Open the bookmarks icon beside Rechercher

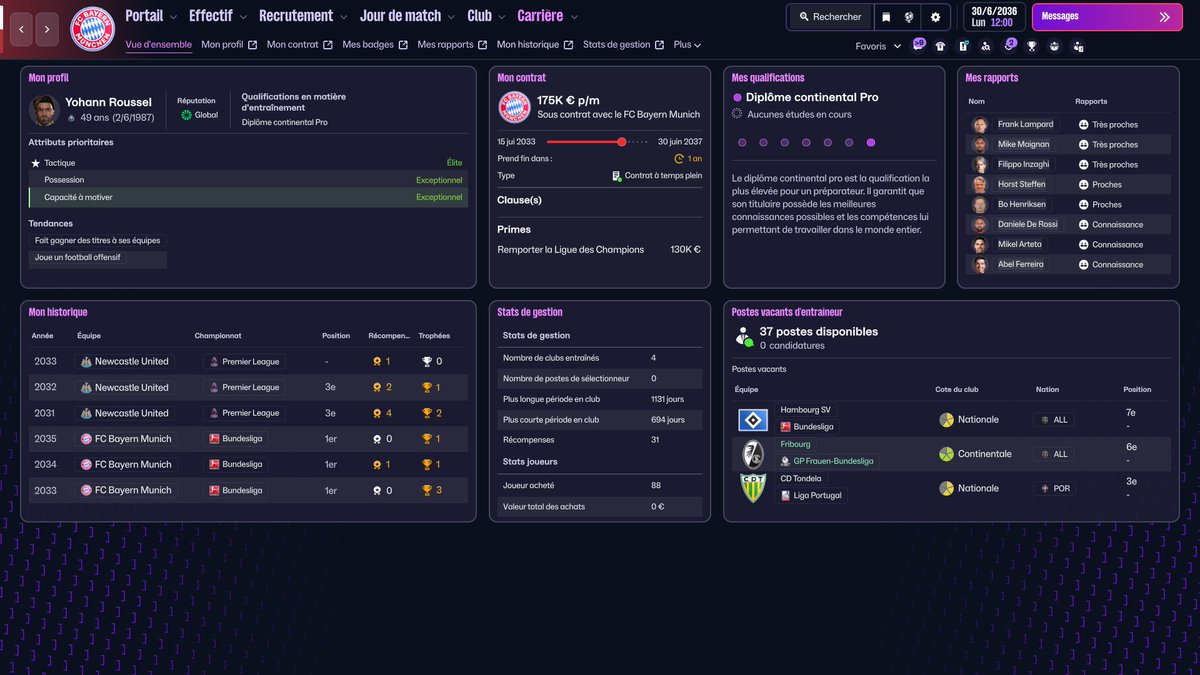(x=886, y=17)
